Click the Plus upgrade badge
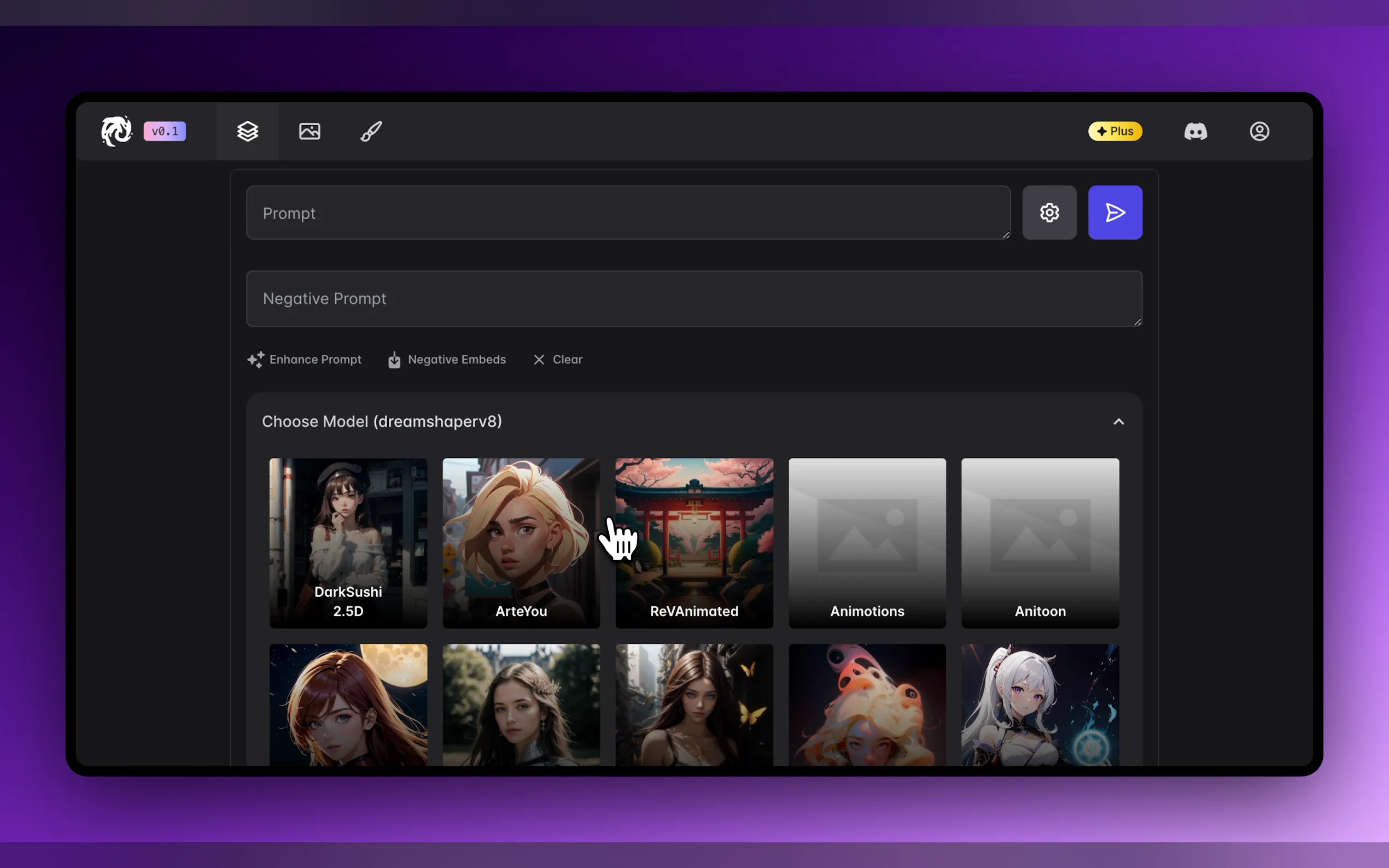1389x868 pixels. (1114, 132)
